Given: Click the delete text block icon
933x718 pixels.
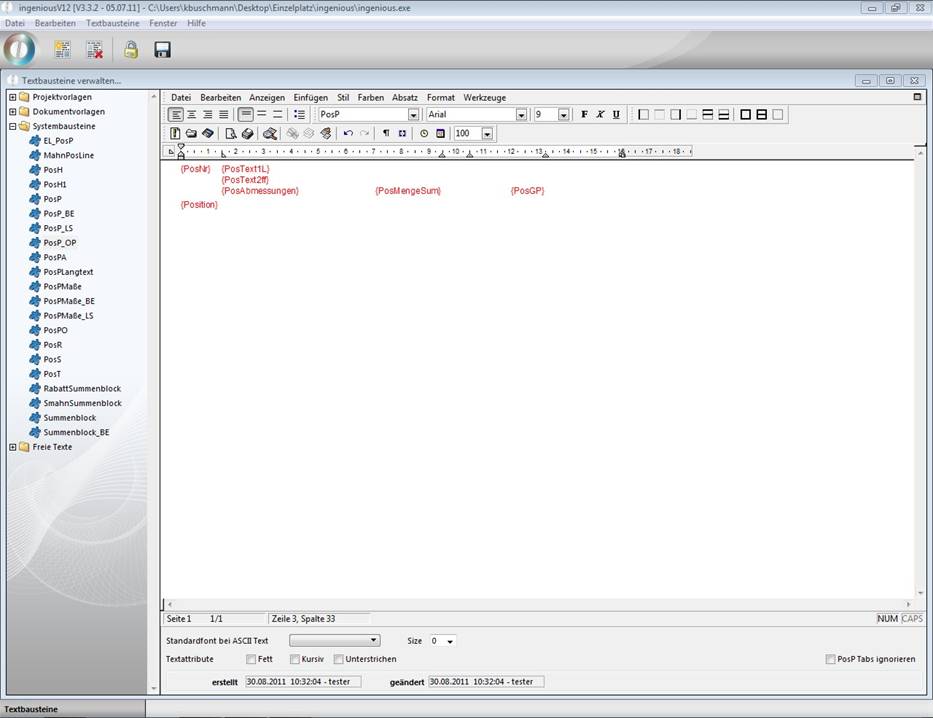Looking at the screenshot, I should pyautogui.click(x=94, y=50).
